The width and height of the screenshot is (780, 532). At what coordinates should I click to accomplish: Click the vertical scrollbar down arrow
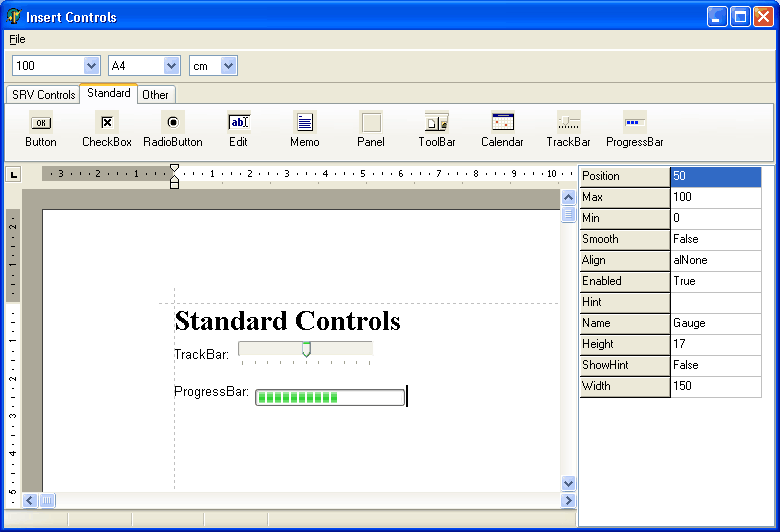(569, 483)
